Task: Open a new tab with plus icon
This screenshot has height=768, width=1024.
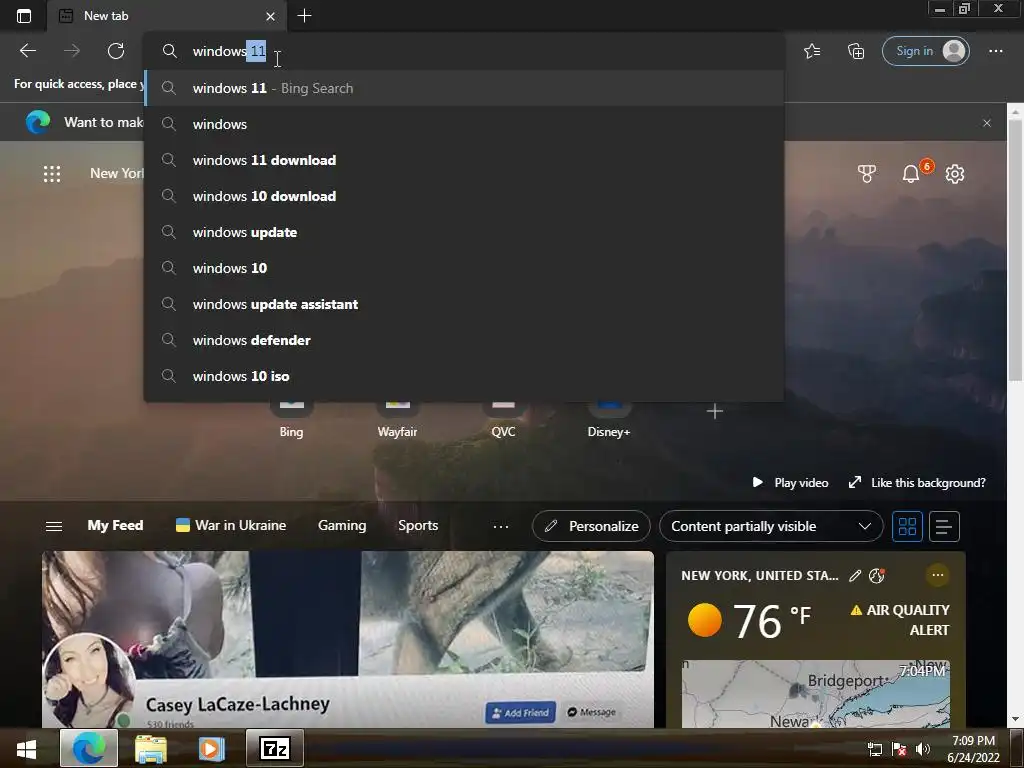Action: pos(304,16)
